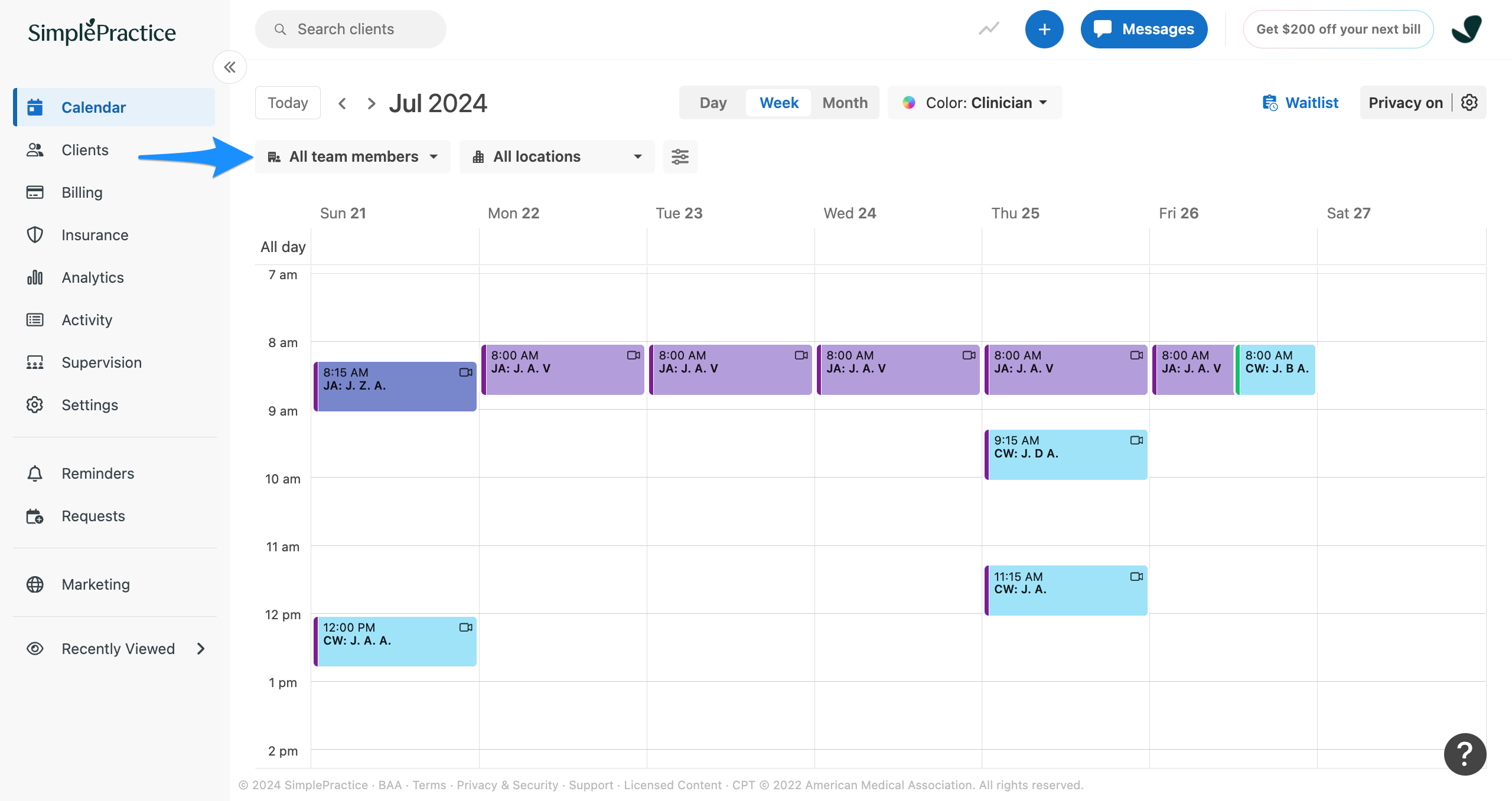Go to previous week arrow
Image resolution: width=1512 pixels, height=801 pixels.
(x=342, y=103)
